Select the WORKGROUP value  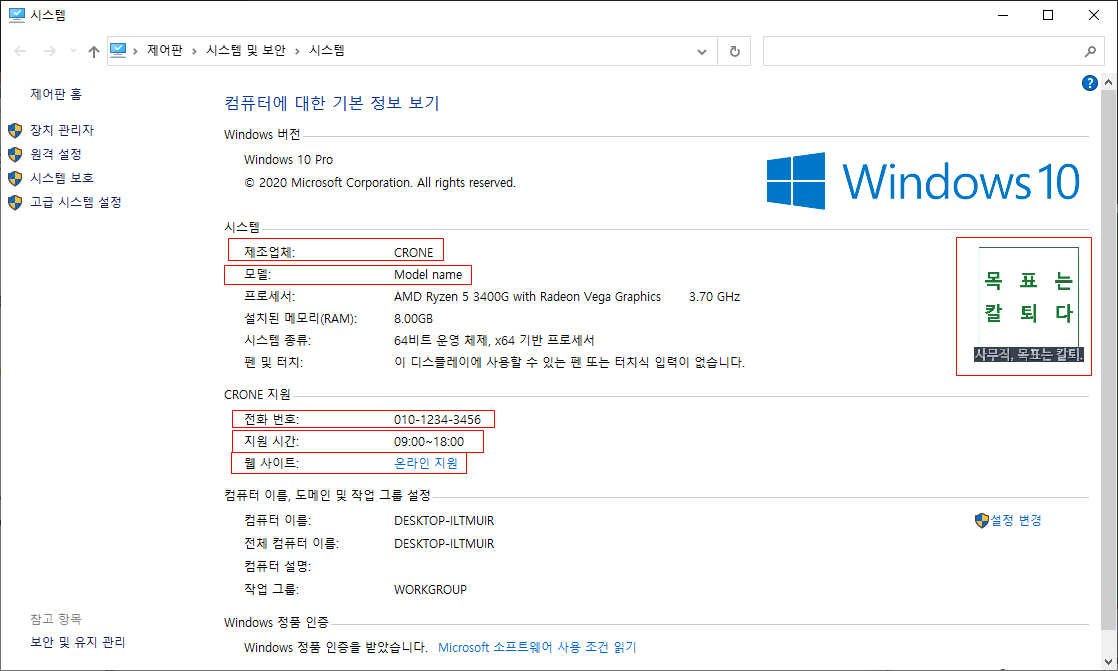(431, 590)
